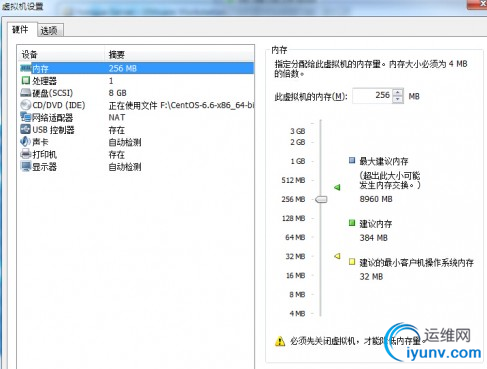Viewport: 487px width, 369px height.
Task: Click the 256 MB summary in memory row
Action: 122,68
